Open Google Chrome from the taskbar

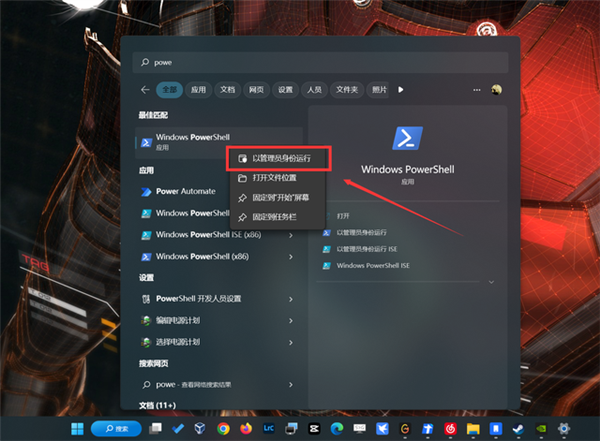(223, 429)
